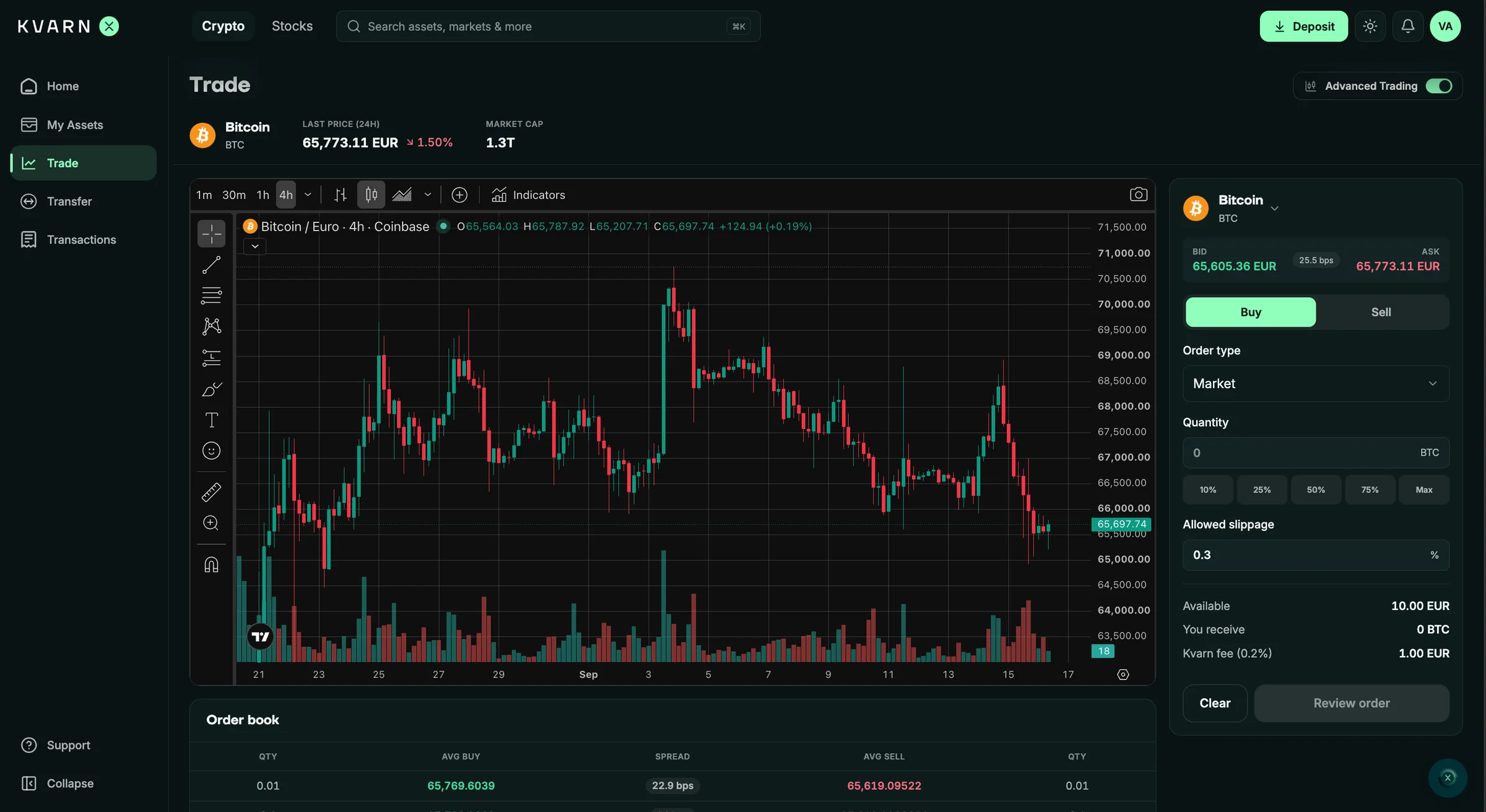Viewport: 1486px width, 812px height.
Task: Open the forecasting and measurement tools
Action: [x=211, y=358]
